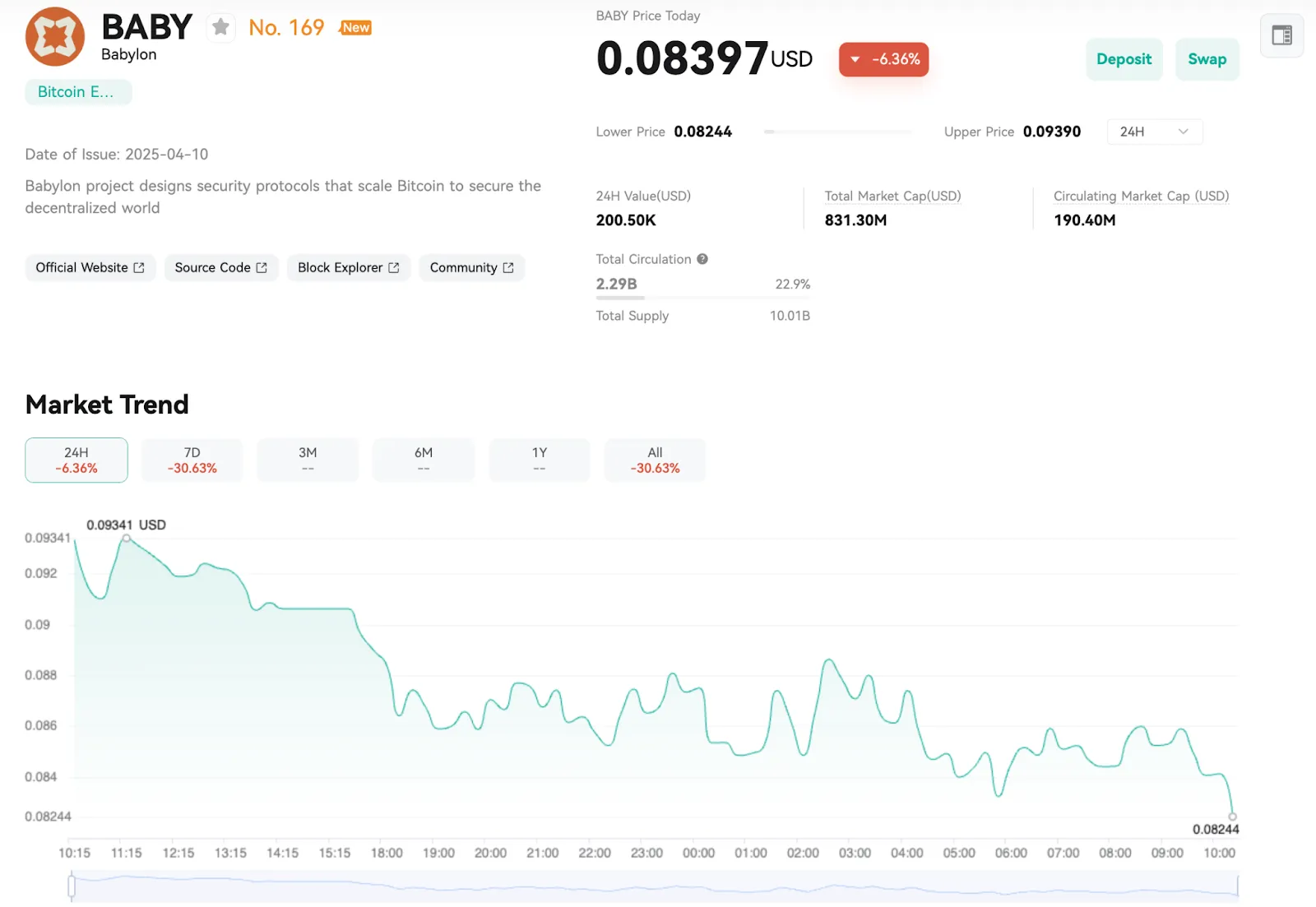
Task: Click the chart range scrubber left handle
Action: [72, 886]
